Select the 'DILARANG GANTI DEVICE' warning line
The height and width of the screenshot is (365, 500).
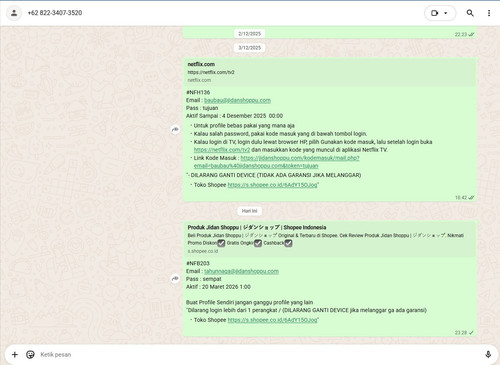[x=274, y=175]
